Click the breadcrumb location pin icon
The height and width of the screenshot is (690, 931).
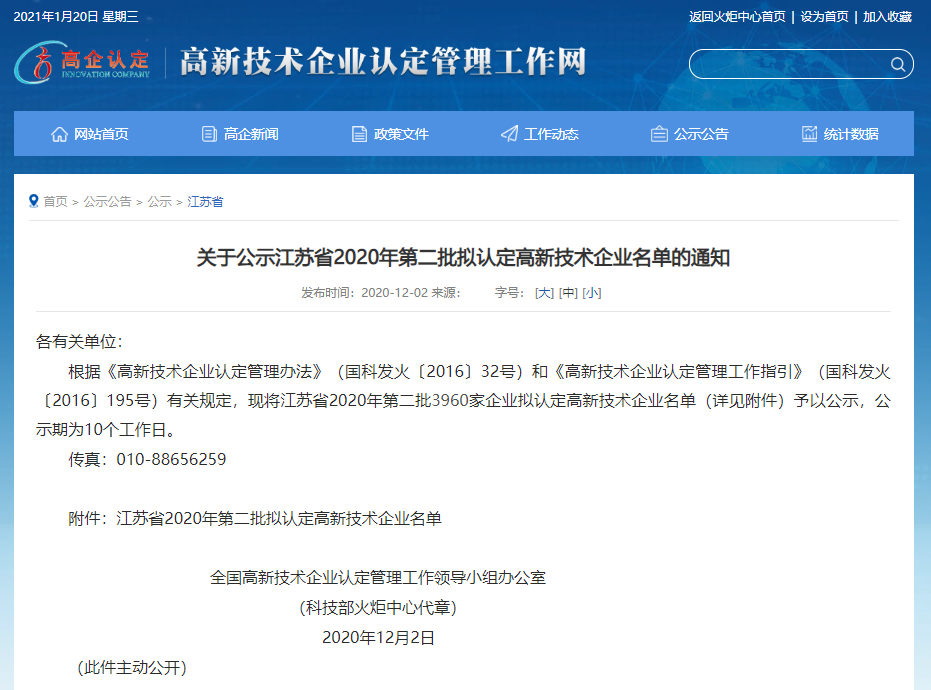(34, 201)
